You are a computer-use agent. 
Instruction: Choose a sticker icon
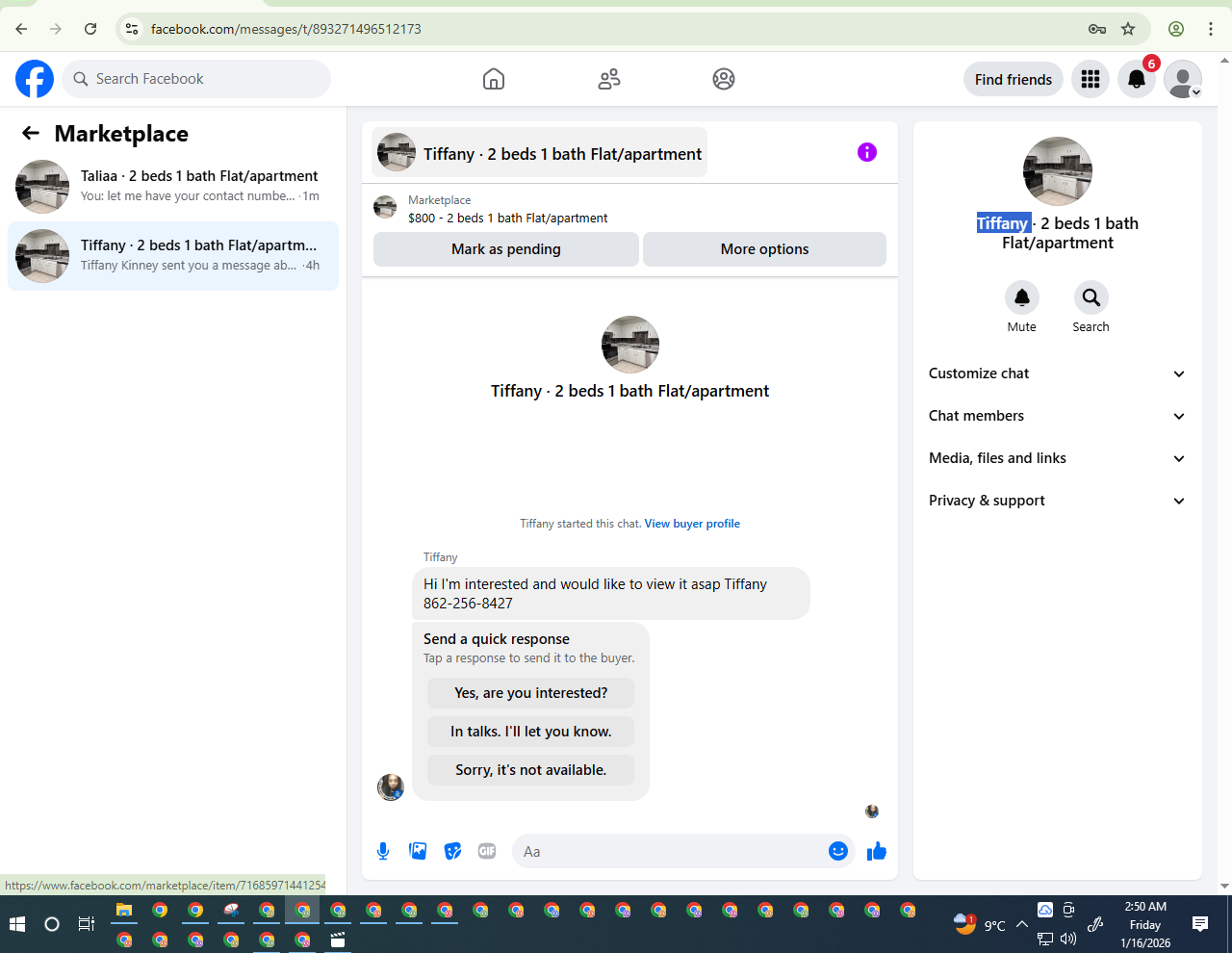452,851
